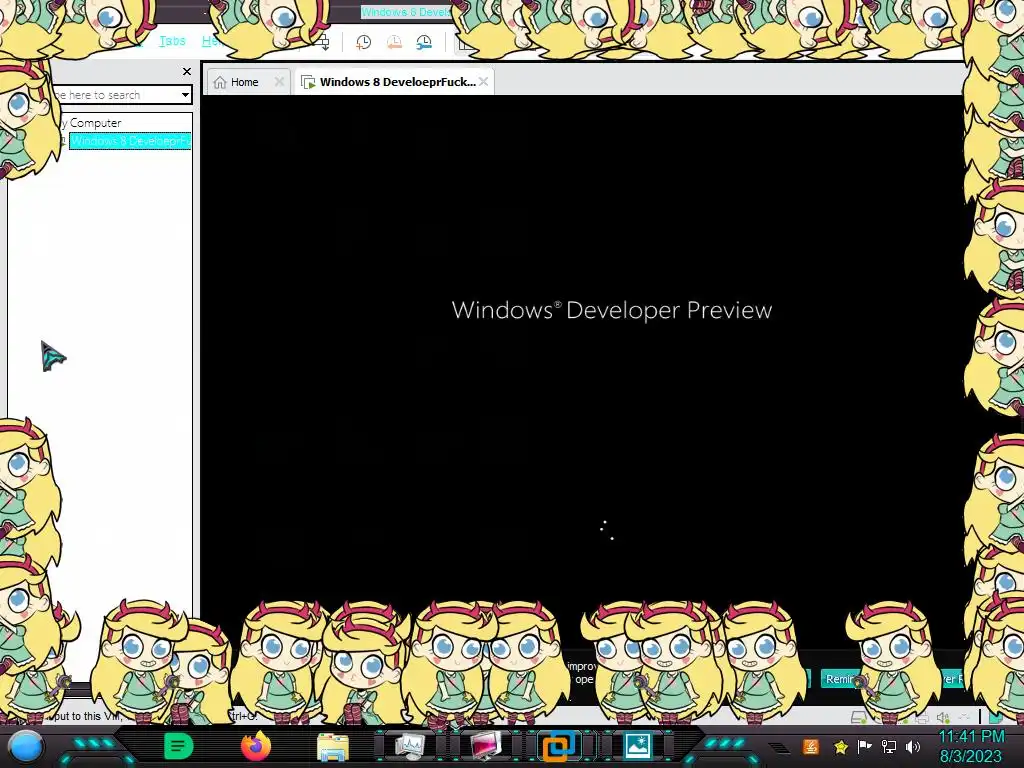This screenshot has width=1024, height=768.
Task: Open the taskbar clock showing 11:41 PM
Action: [x=971, y=747]
